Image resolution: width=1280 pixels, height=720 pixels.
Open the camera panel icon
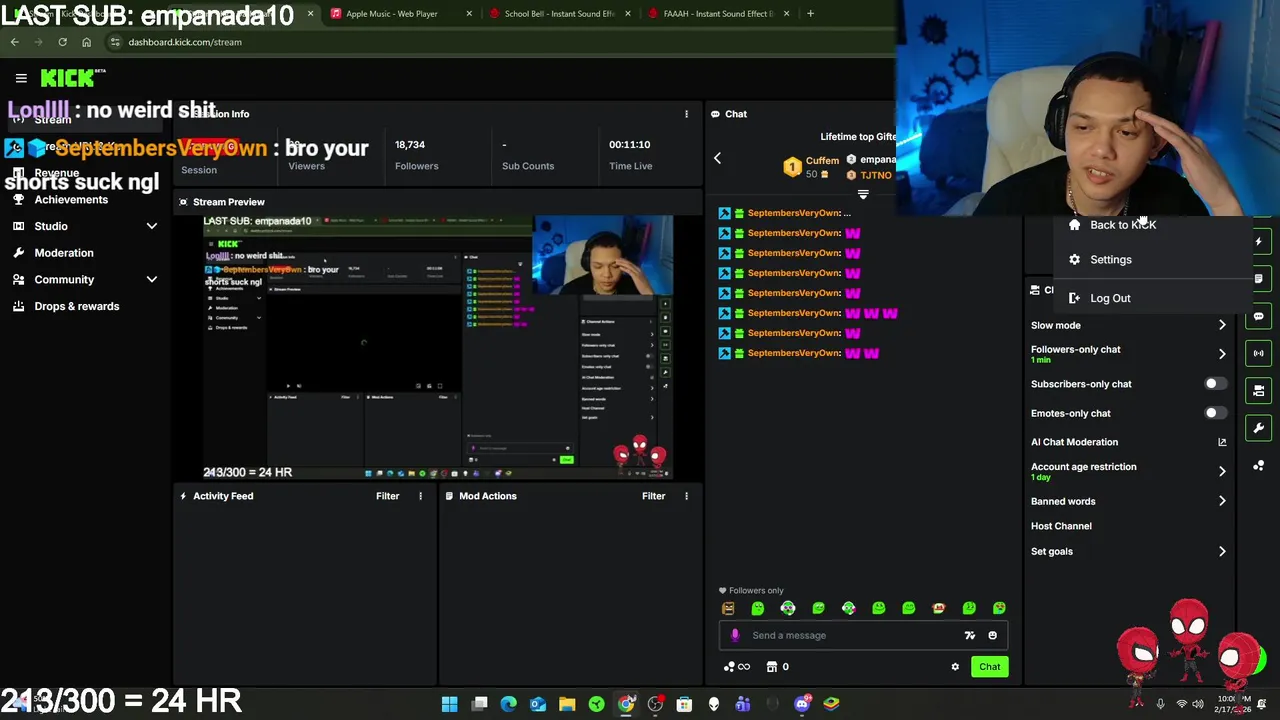click(x=1259, y=391)
